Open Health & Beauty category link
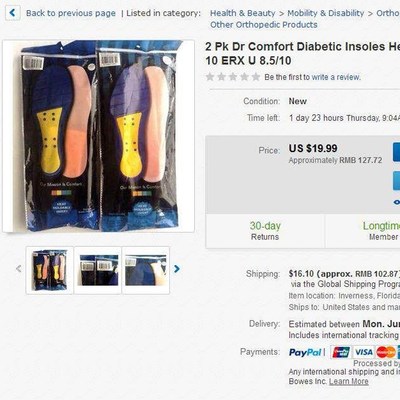 click(x=243, y=13)
